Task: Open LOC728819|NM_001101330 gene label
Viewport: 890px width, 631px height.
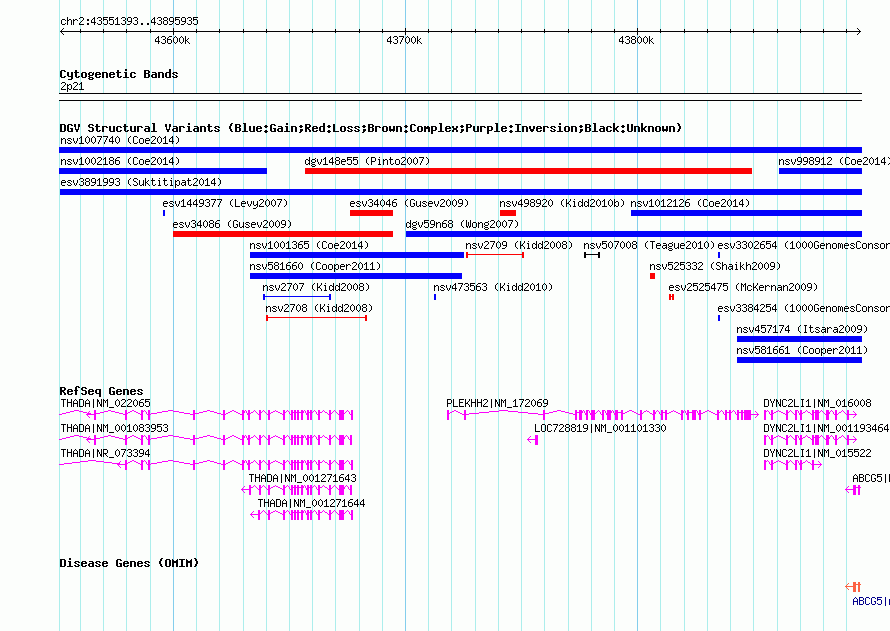Action: click(x=600, y=428)
